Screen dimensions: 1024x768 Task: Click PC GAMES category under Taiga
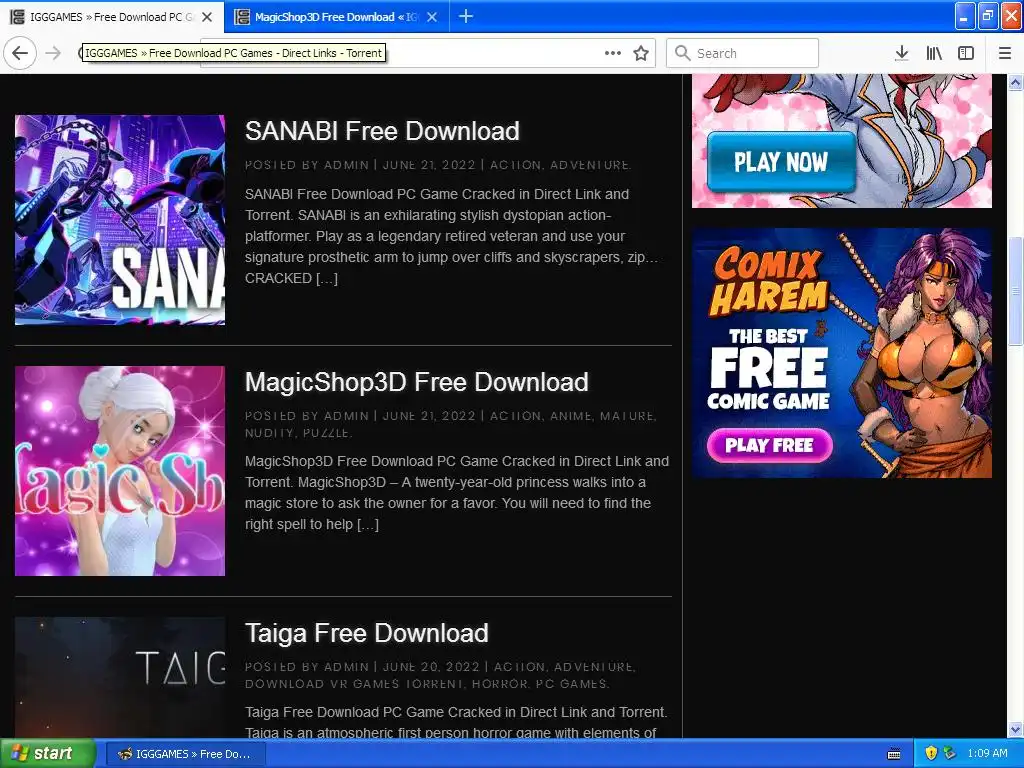coord(571,684)
